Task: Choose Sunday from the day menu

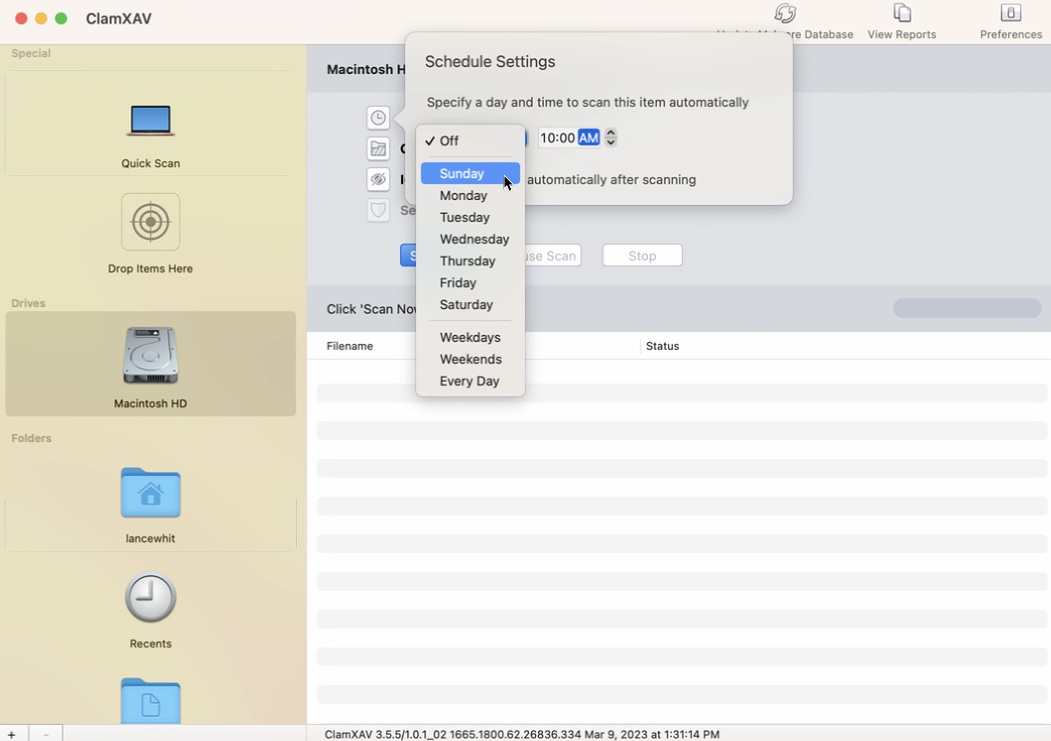Action: [x=470, y=174]
